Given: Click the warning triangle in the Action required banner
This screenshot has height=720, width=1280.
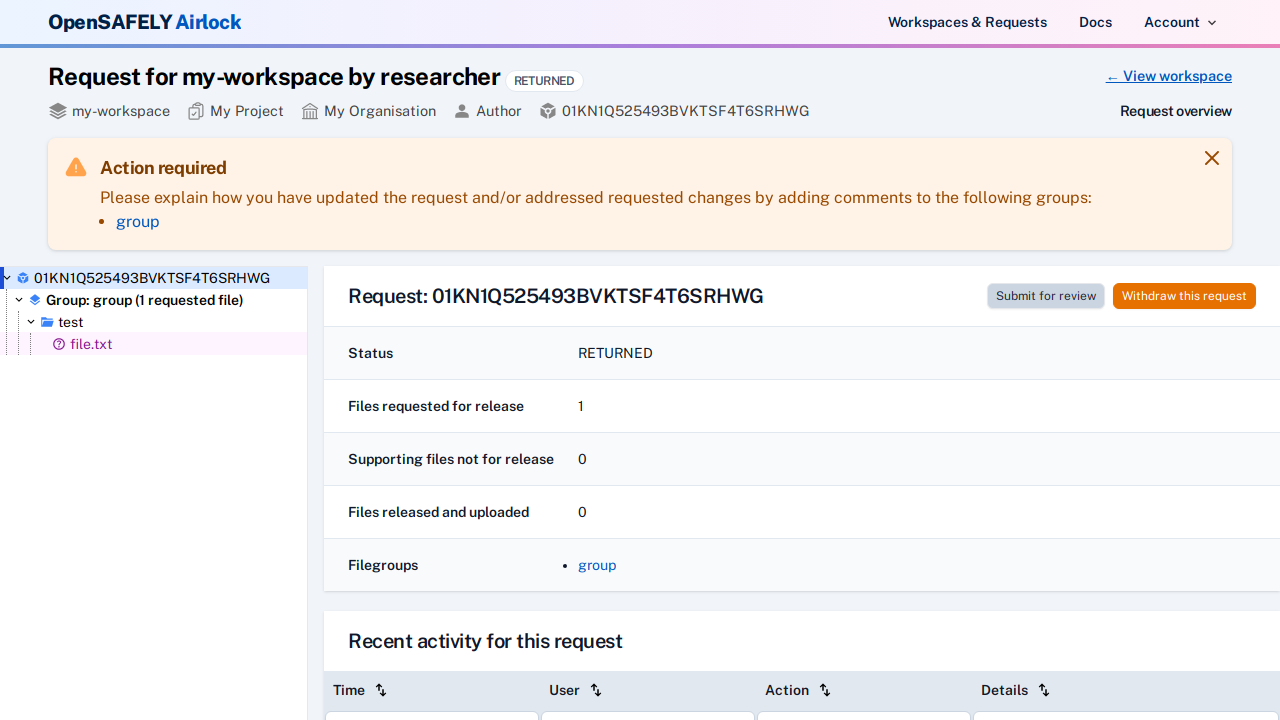Looking at the screenshot, I should (75, 167).
